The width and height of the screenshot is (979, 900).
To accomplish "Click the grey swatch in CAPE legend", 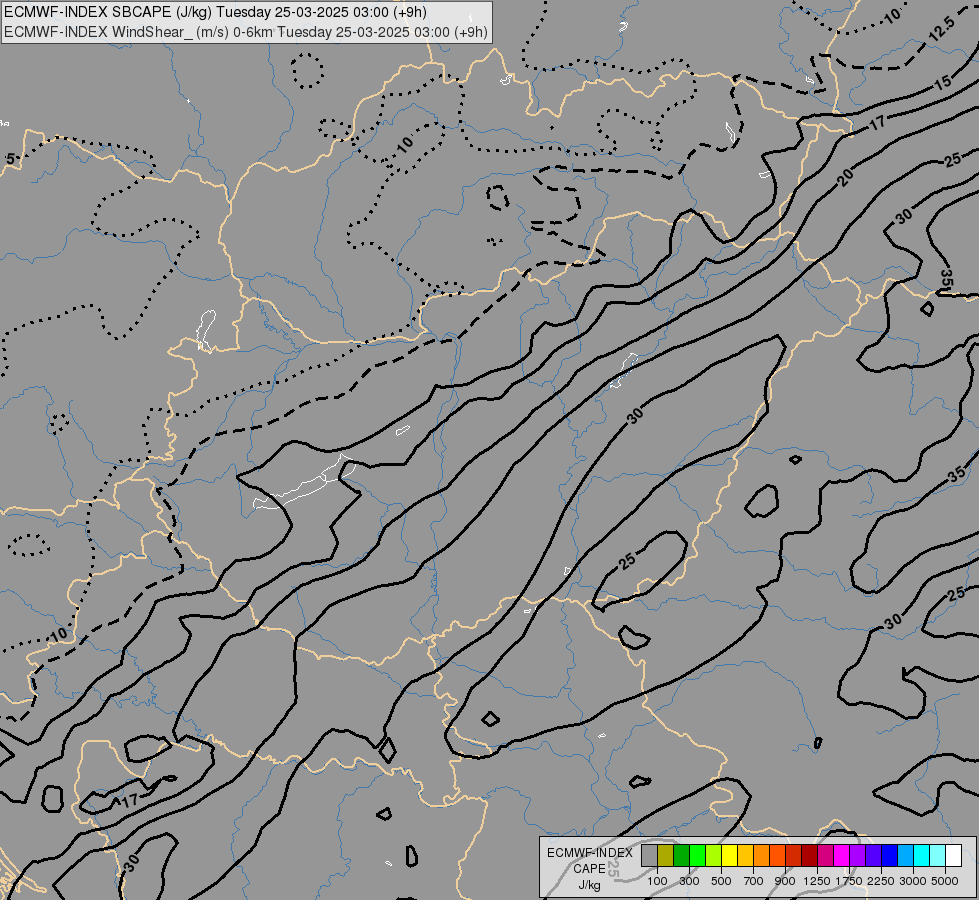I will coord(649,856).
